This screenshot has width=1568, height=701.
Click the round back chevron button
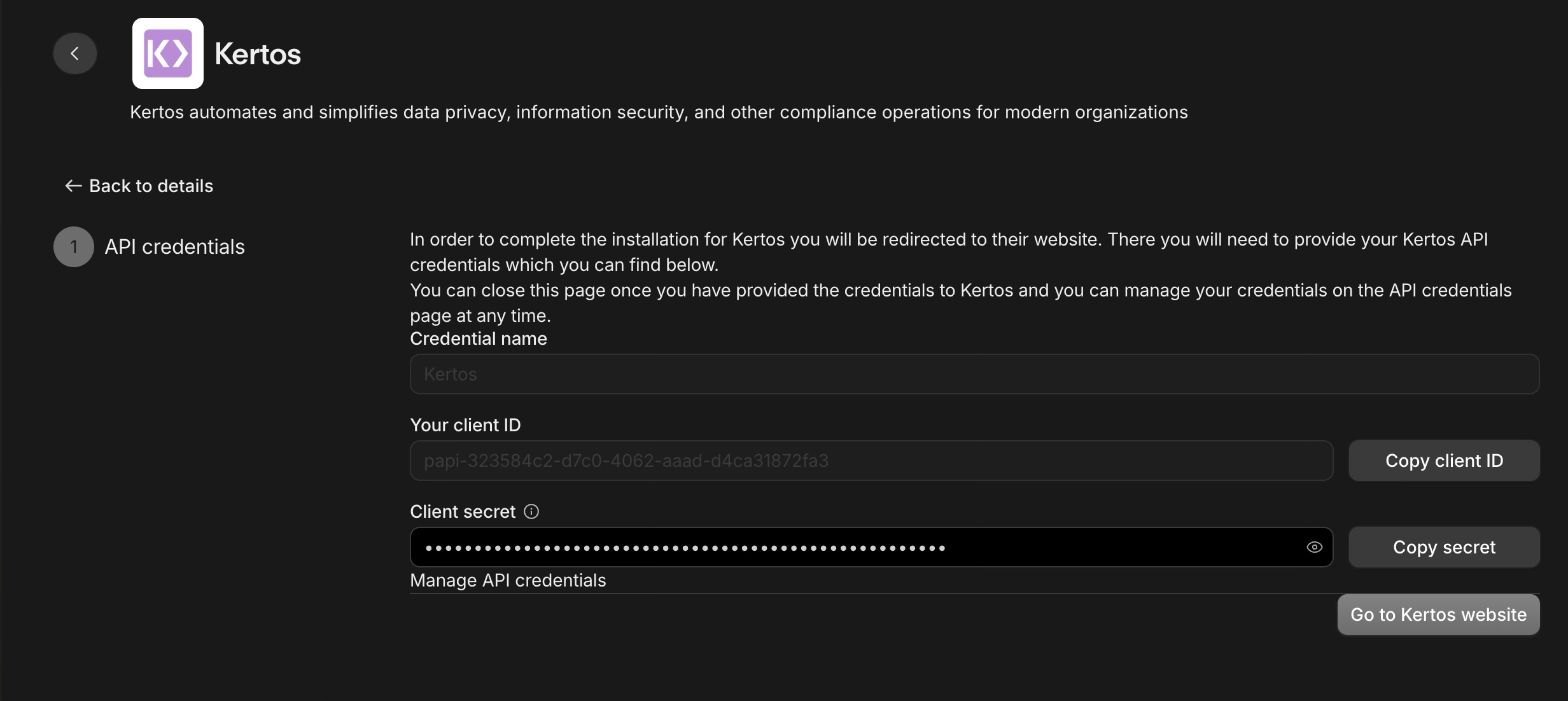(x=75, y=53)
